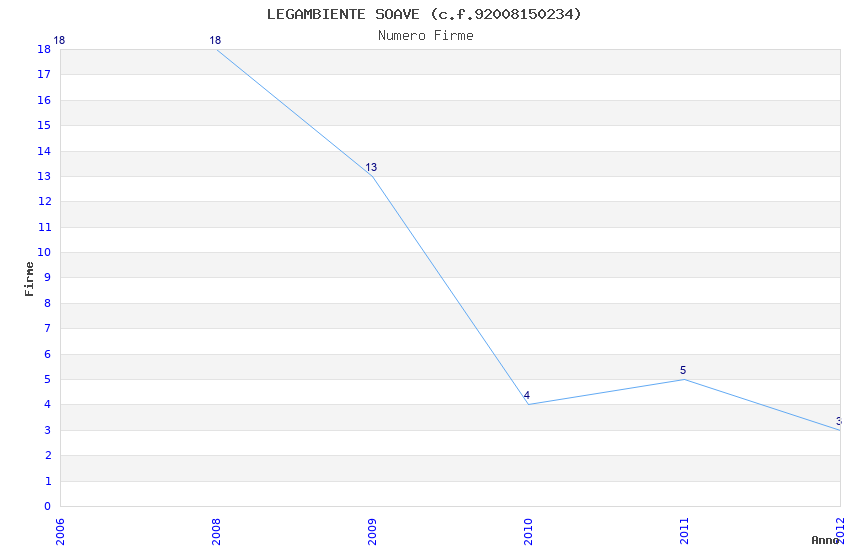Click y-axis tick value 15
The width and height of the screenshot is (850, 550).
[x=44, y=126]
